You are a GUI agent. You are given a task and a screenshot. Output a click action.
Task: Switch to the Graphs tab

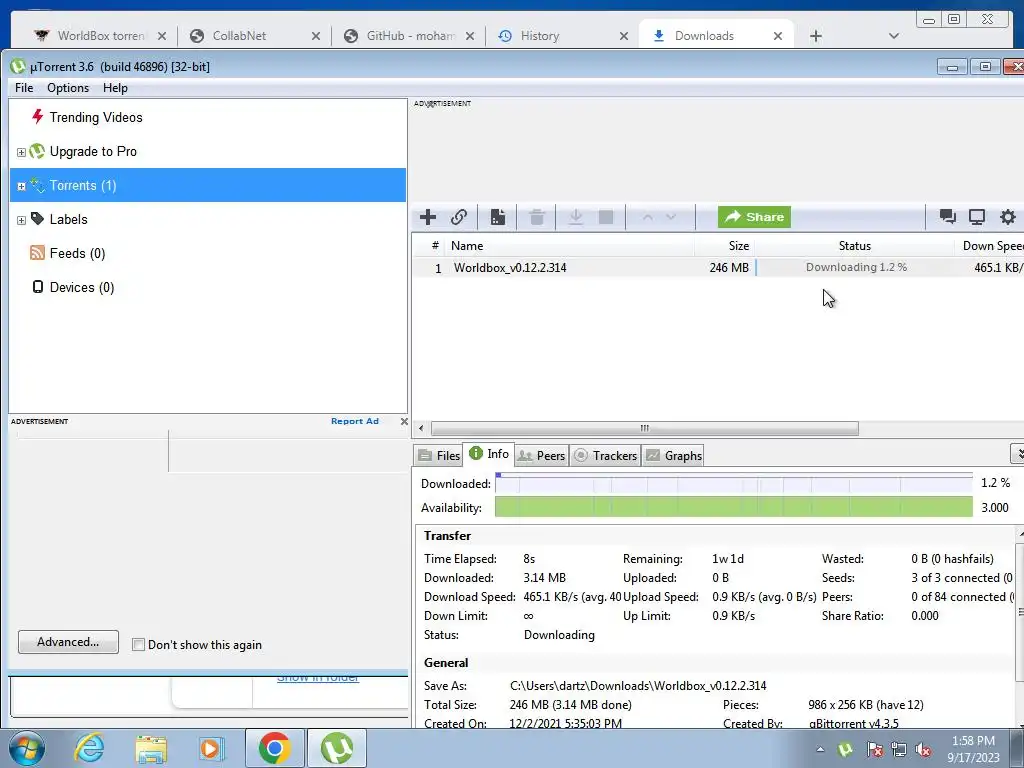click(x=673, y=455)
